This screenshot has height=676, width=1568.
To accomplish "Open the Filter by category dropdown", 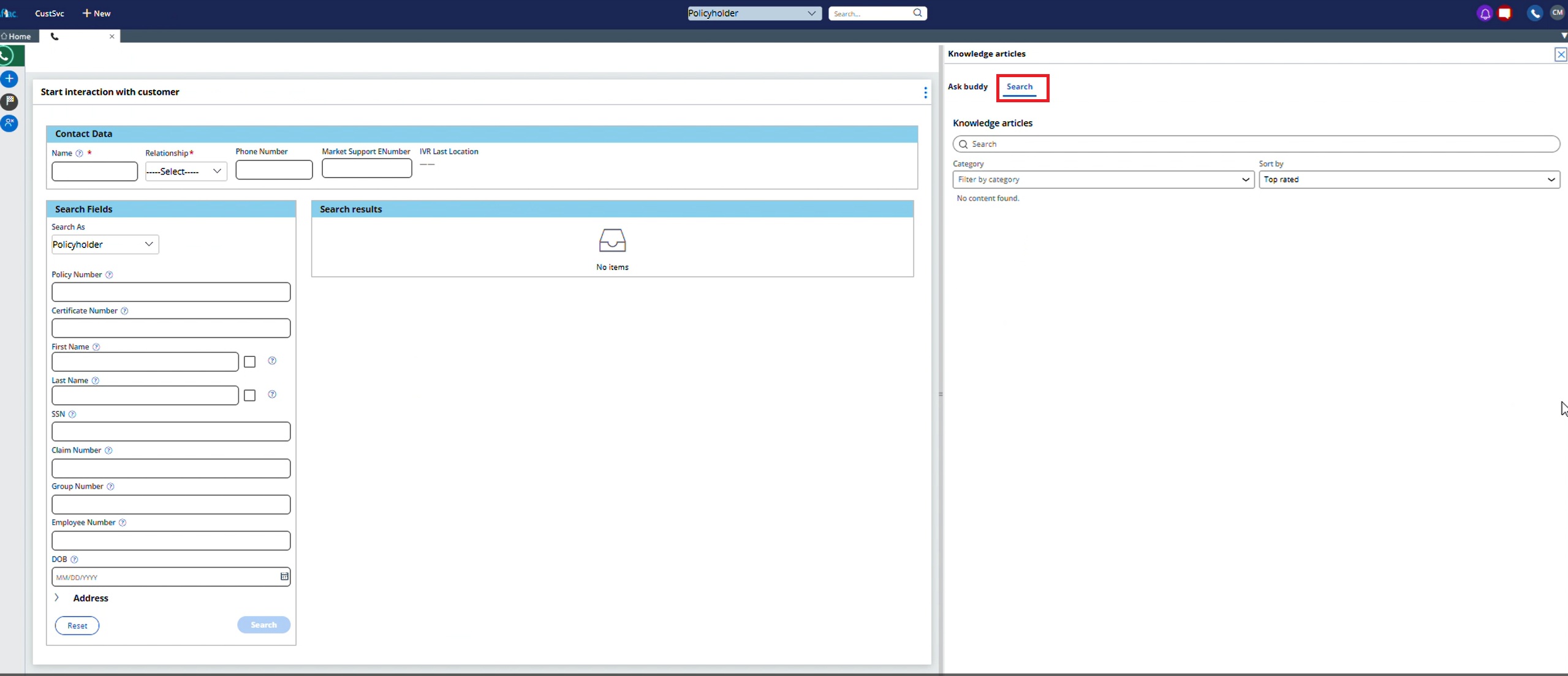I will pyautogui.click(x=1103, y=179).
